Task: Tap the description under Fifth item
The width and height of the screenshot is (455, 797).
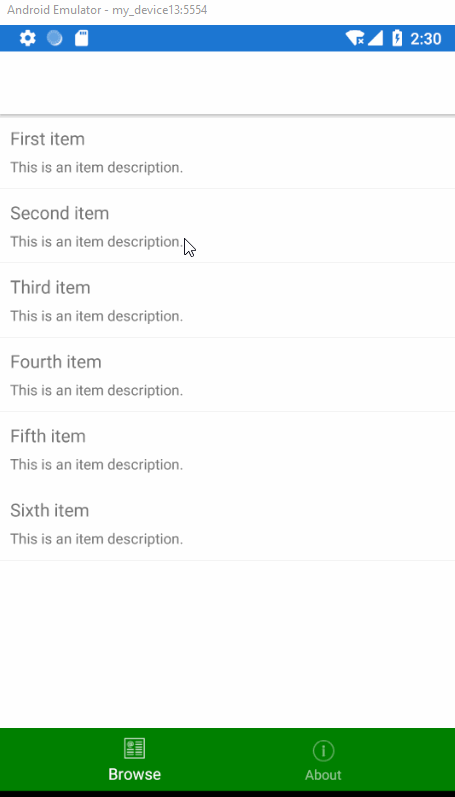Action: (x=97, y=465)
